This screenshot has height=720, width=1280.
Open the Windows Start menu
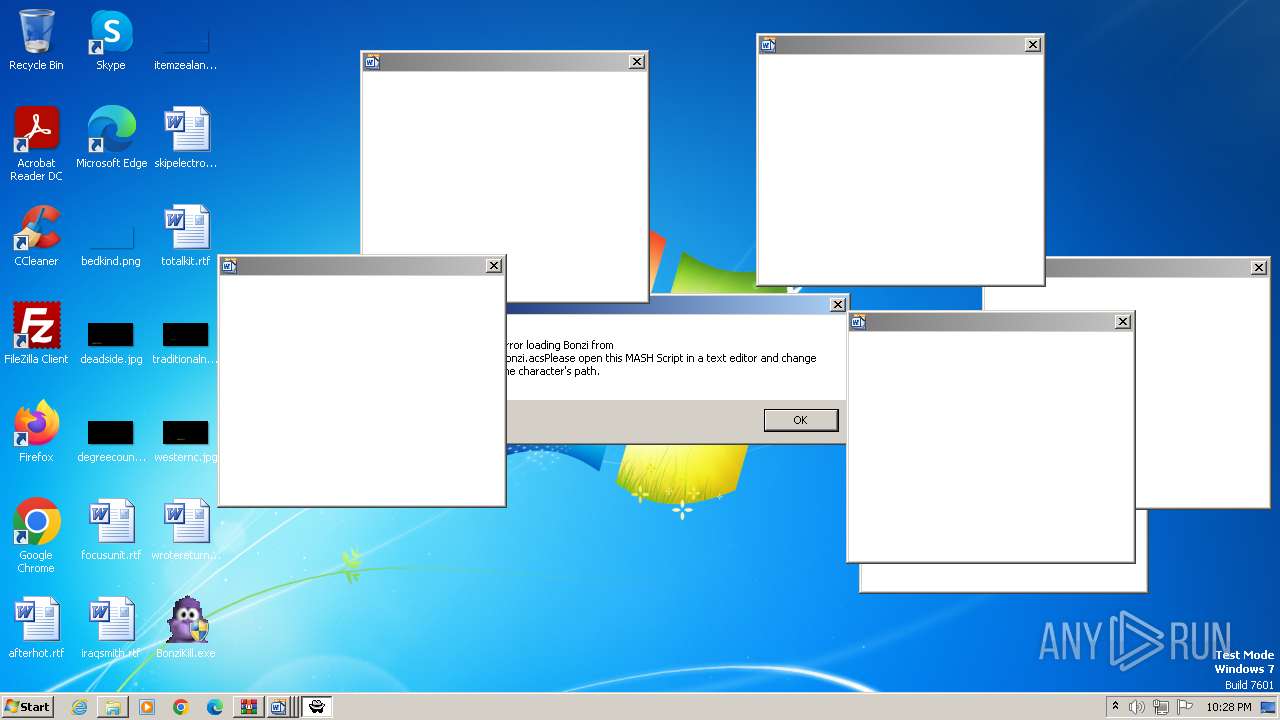pyautogui.click(x=28, y=706)
